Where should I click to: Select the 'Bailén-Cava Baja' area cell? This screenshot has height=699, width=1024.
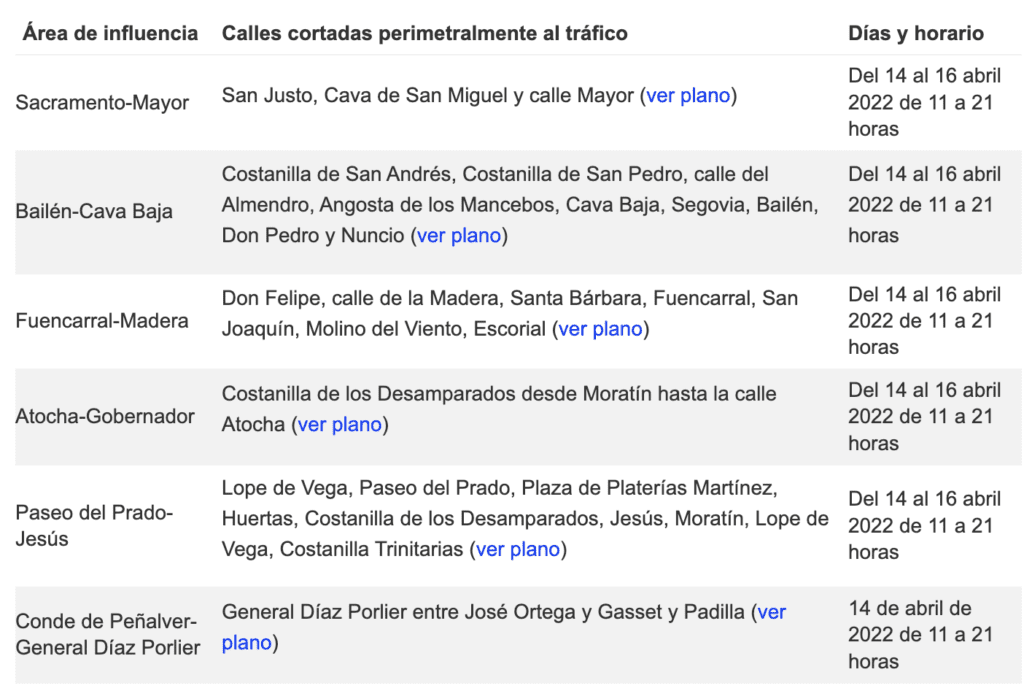click(x=94, y=211)
